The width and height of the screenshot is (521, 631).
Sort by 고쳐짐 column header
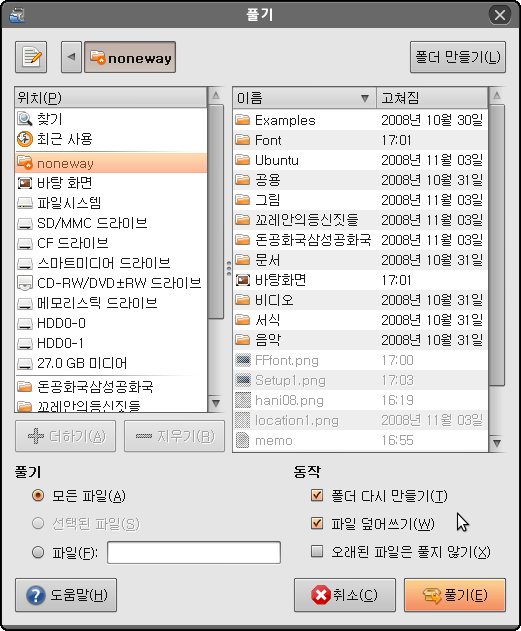[432, 98]
